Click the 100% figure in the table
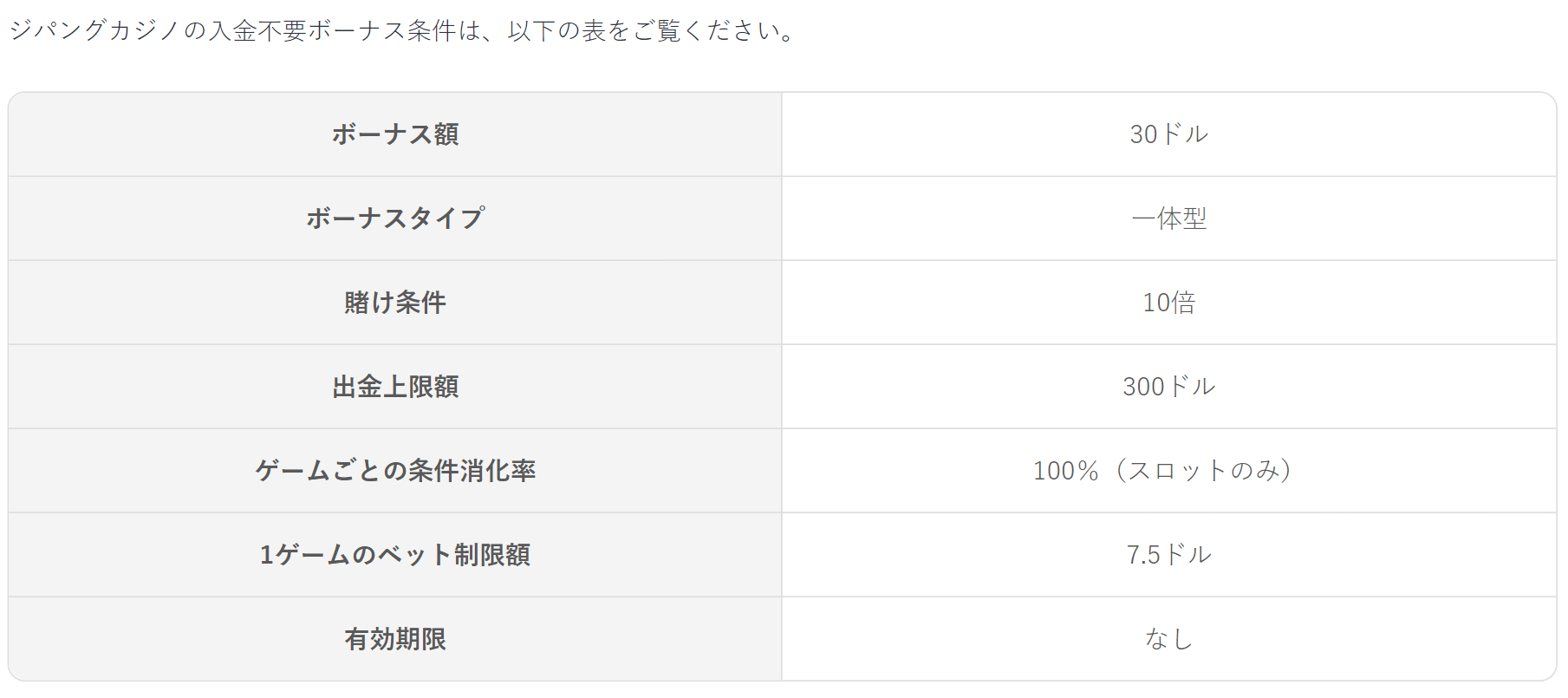Screen dimensions: 1568x698 tap(1066, 471)
